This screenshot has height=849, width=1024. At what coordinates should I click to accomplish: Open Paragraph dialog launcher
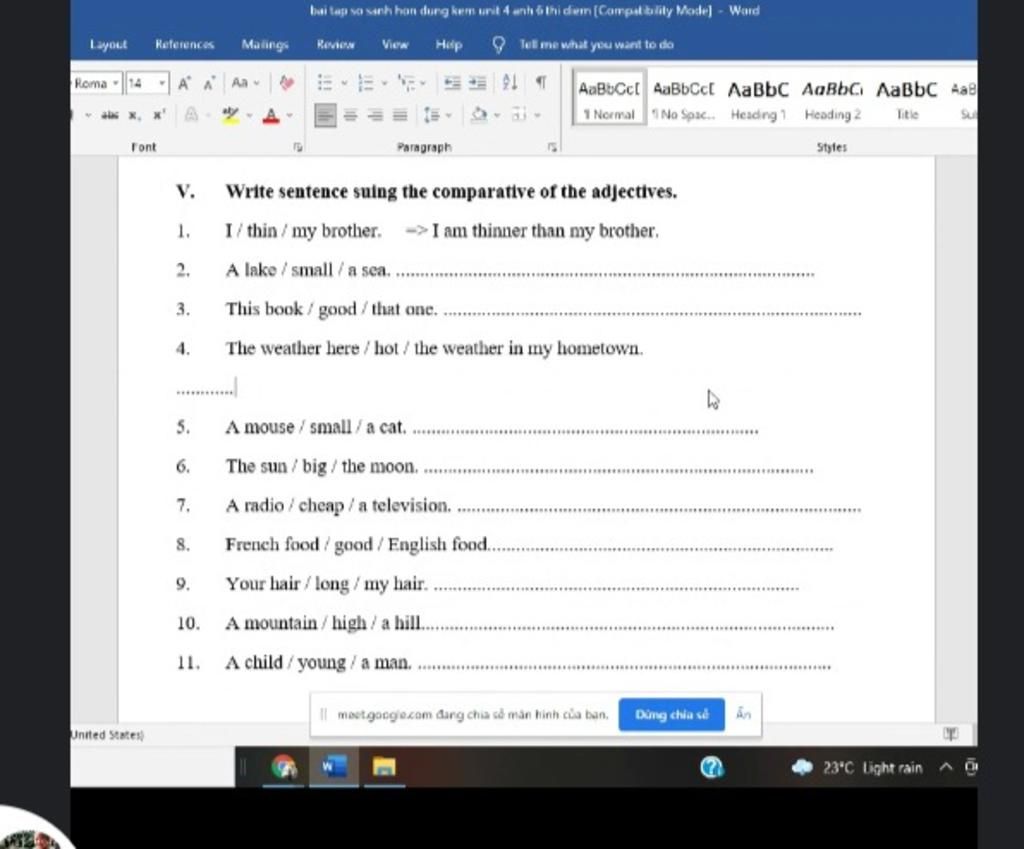pos(552,148)
